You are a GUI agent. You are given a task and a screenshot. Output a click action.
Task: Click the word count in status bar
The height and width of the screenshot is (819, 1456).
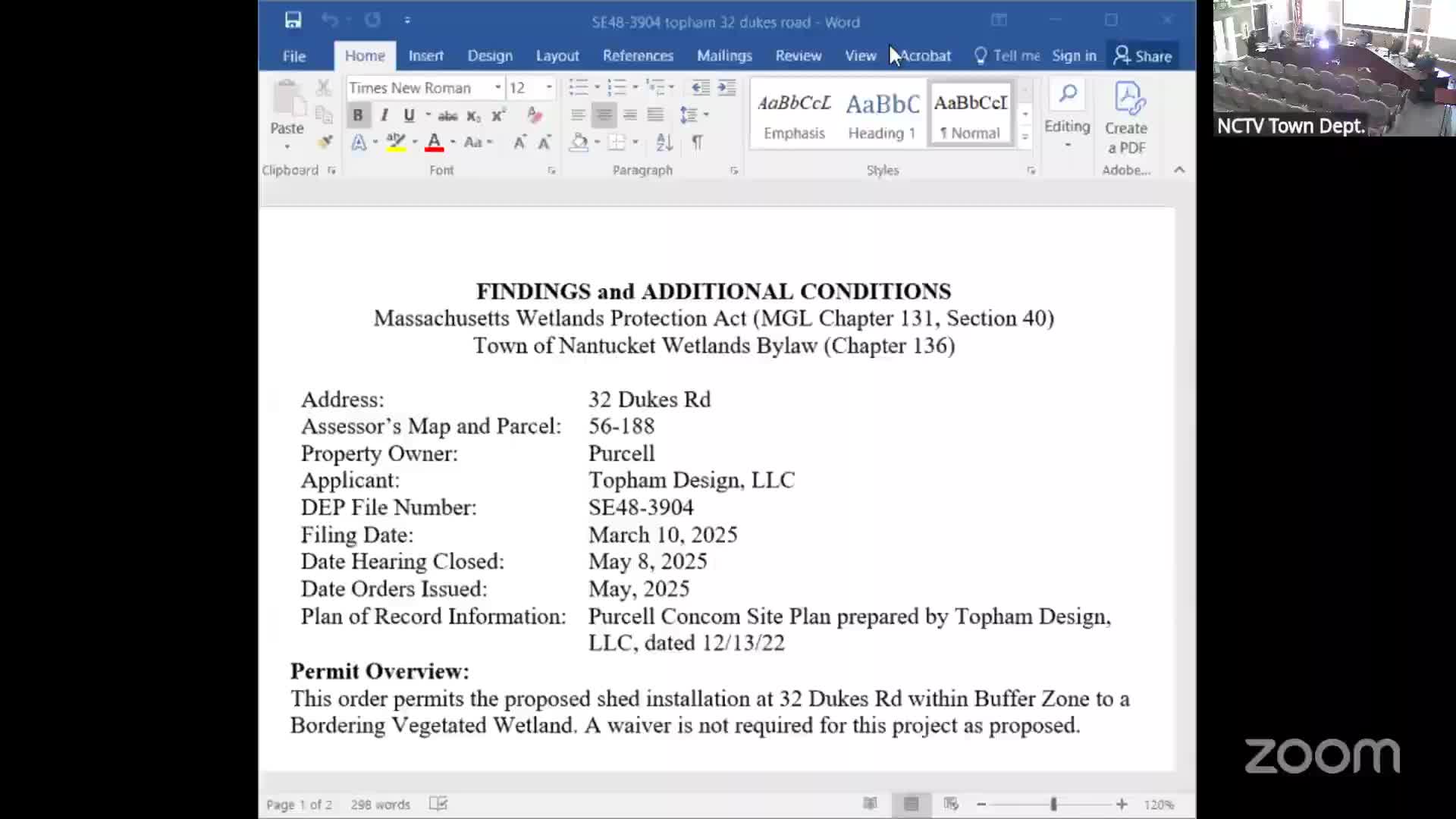379,804
